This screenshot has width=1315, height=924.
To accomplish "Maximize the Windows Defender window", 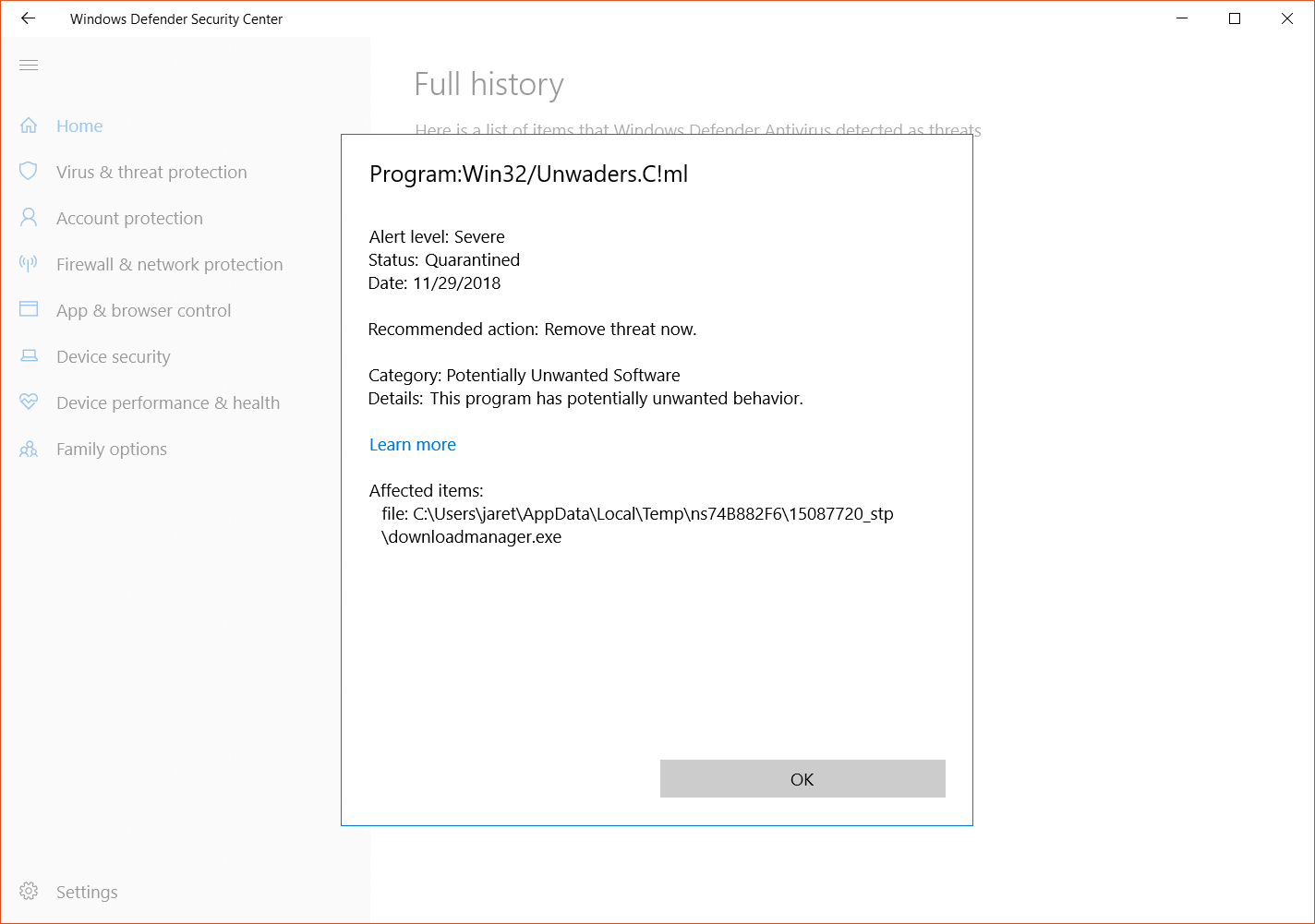I will 1235,18.
